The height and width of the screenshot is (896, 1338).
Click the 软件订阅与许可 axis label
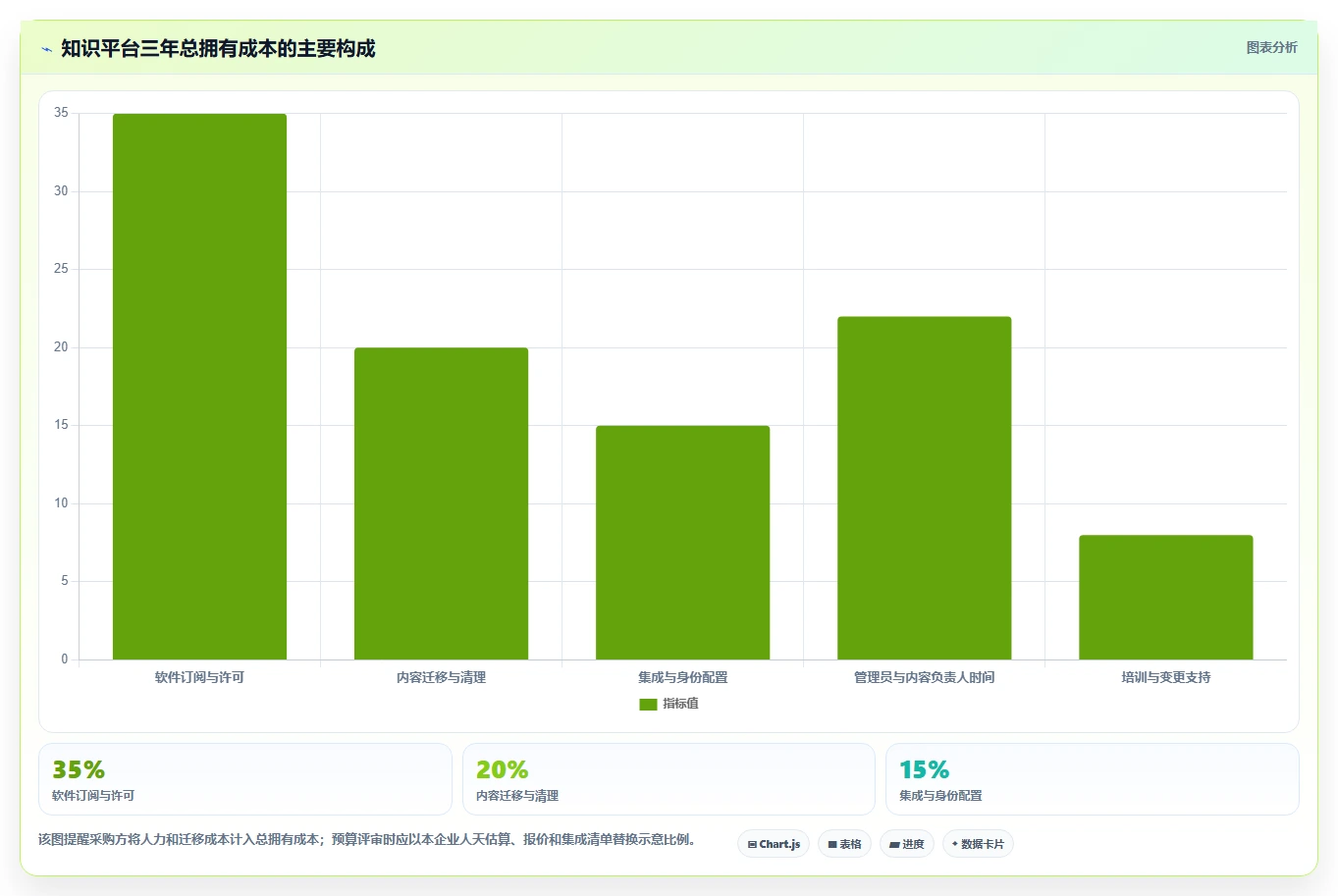tap(199, 677)
